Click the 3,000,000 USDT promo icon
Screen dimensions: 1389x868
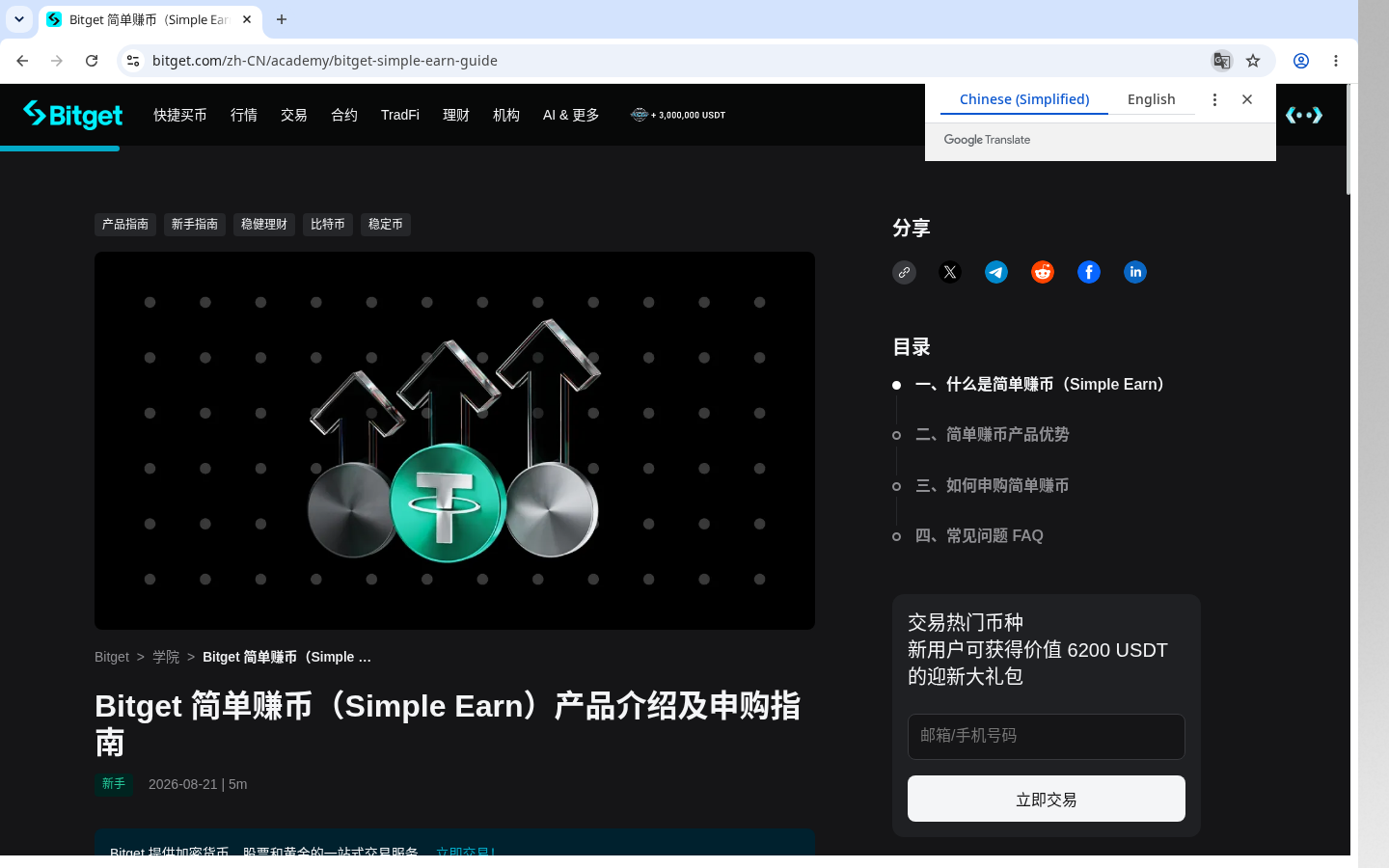click(x=678, y=115)
